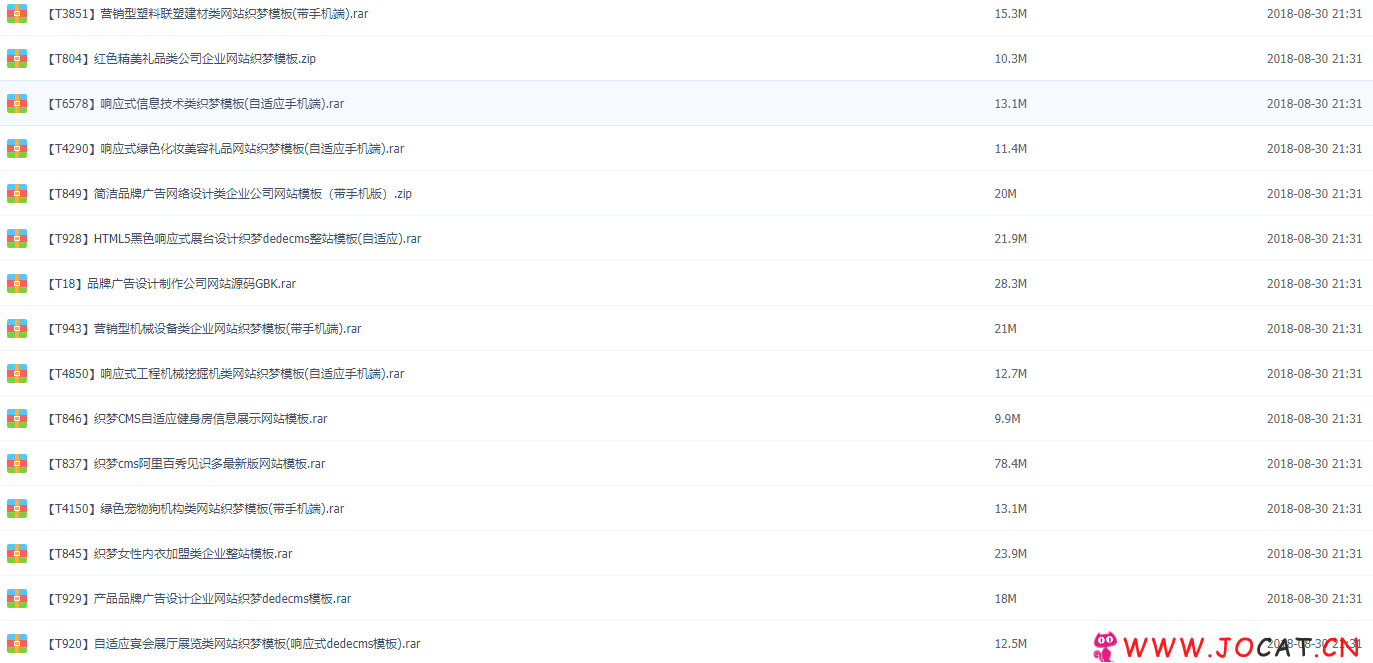Open the T846 织梦CMS自适应健身房 file name

pos(187,419)
